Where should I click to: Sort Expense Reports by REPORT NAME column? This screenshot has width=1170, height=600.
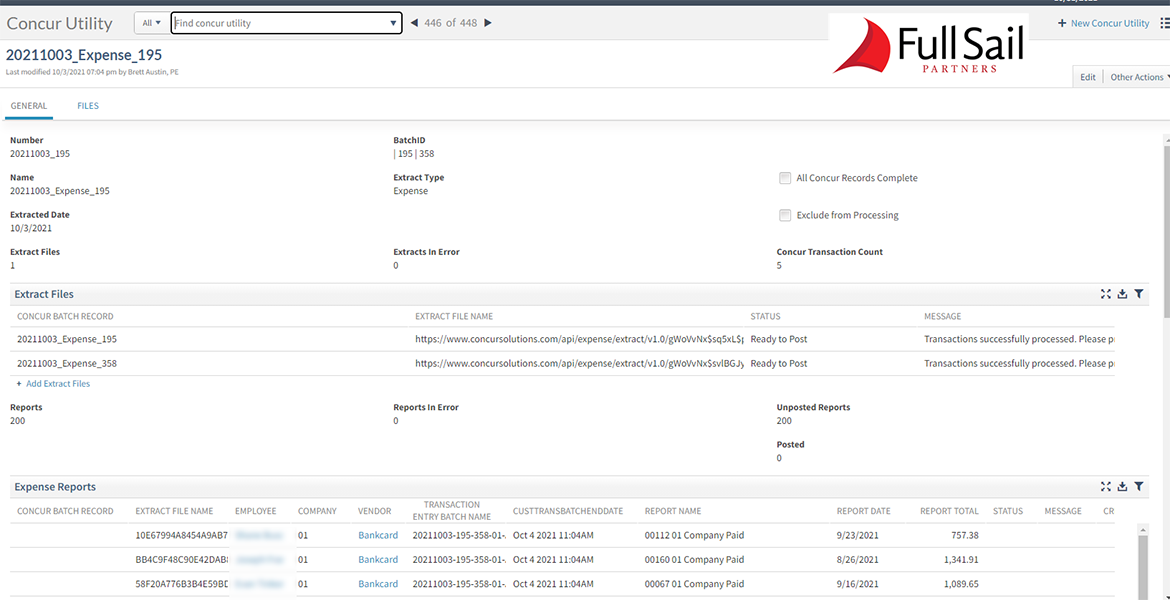[x=673, y=511]
